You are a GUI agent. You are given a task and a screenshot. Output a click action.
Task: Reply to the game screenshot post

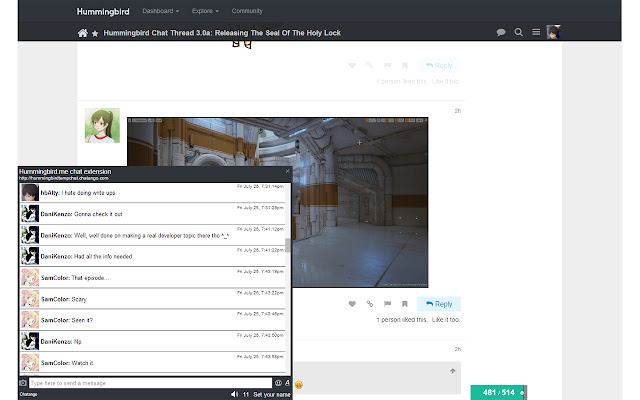click(439, 304)
